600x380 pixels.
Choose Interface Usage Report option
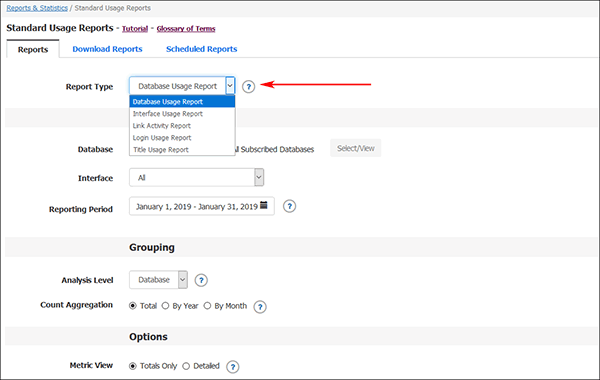182,114
